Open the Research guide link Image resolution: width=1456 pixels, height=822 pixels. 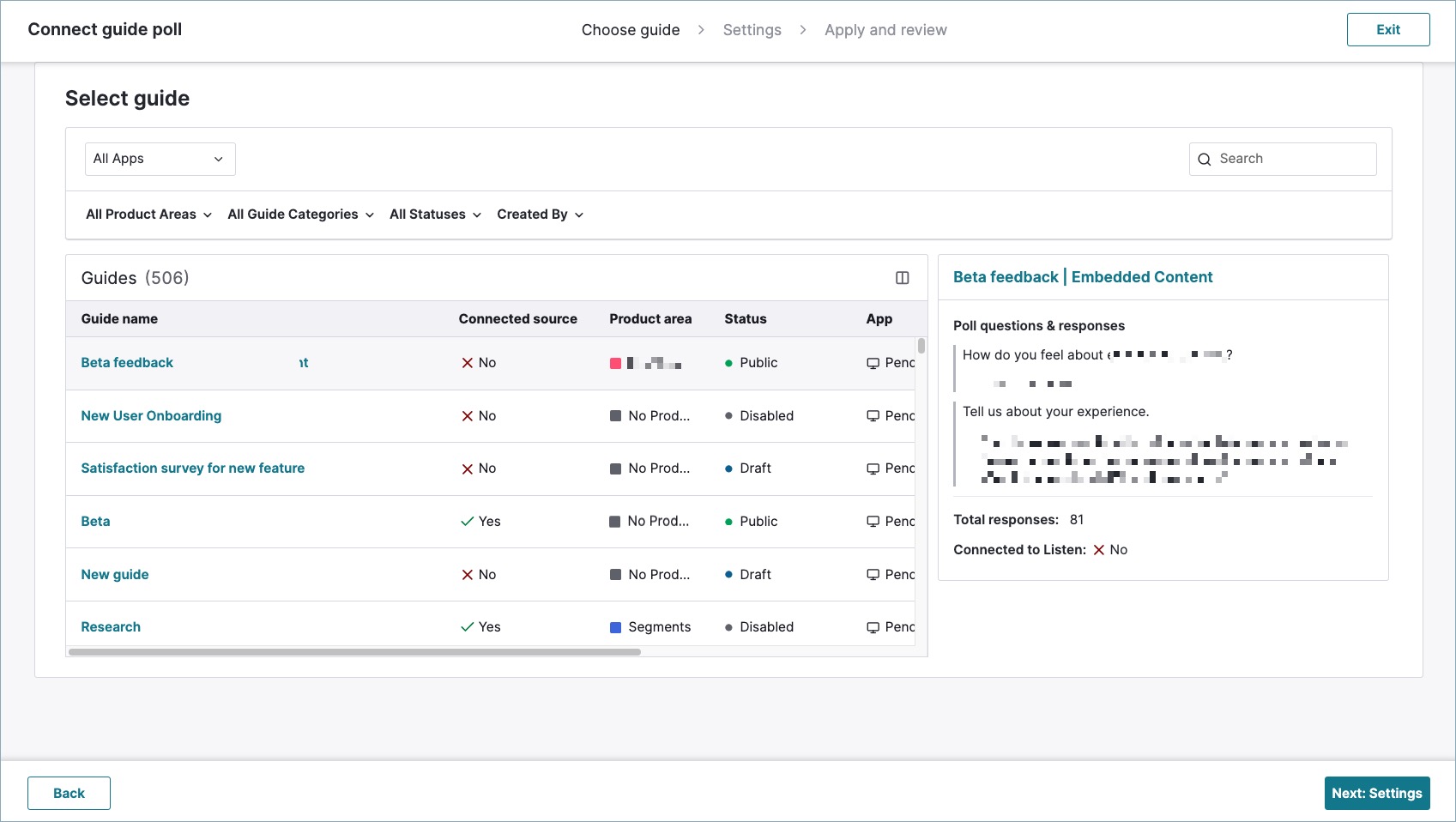[111, 627]
